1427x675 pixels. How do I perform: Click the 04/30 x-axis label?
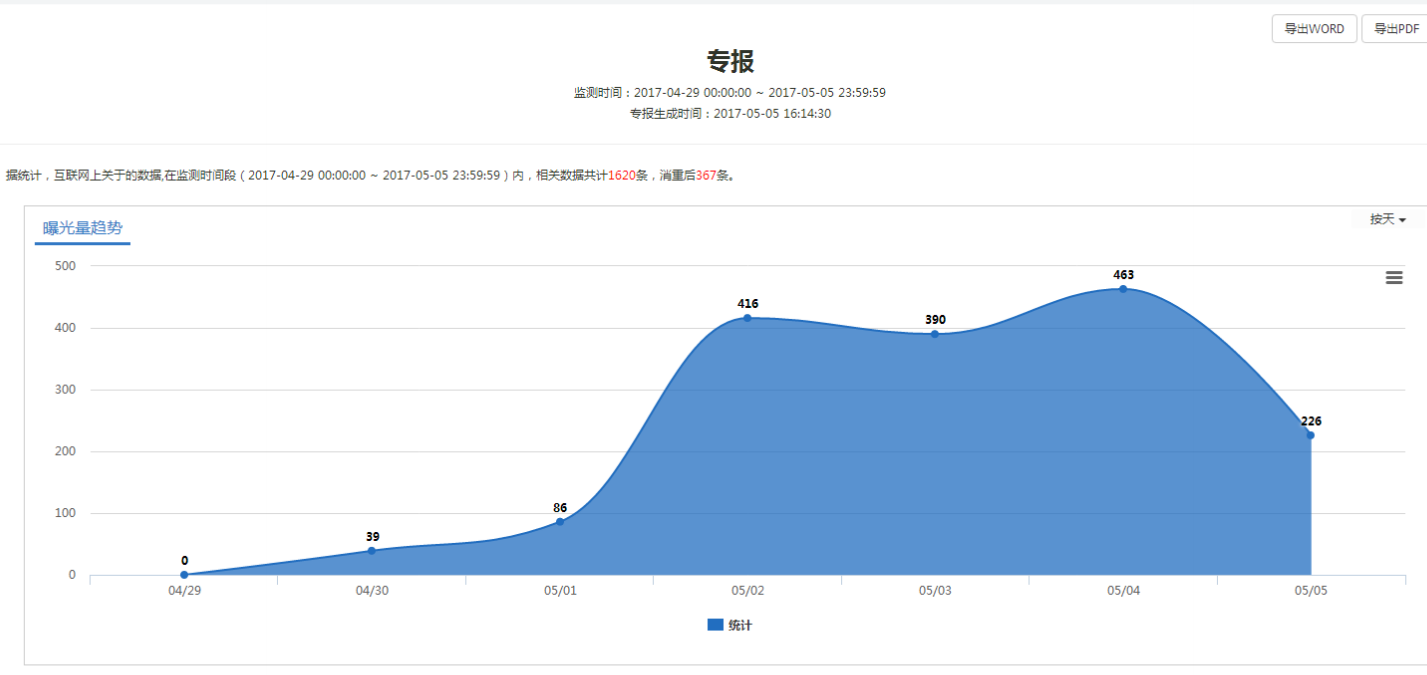click(x=372, y=591)
